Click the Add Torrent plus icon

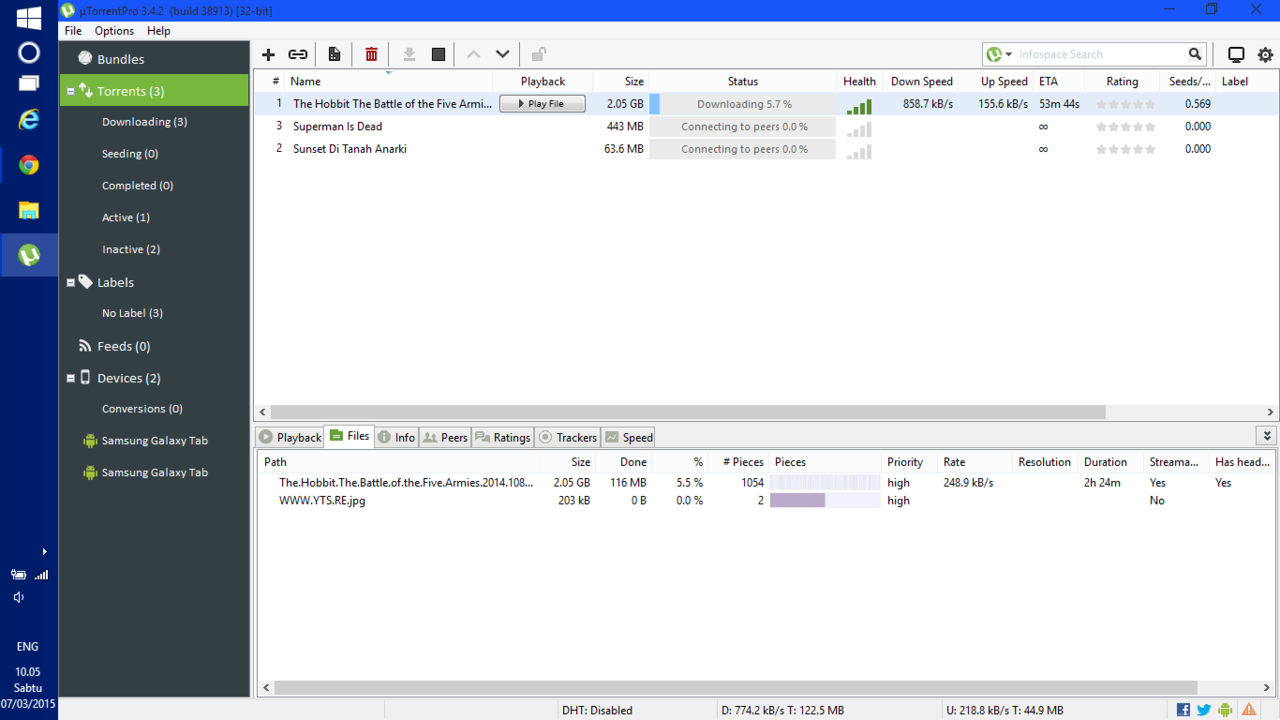(268, 55)
